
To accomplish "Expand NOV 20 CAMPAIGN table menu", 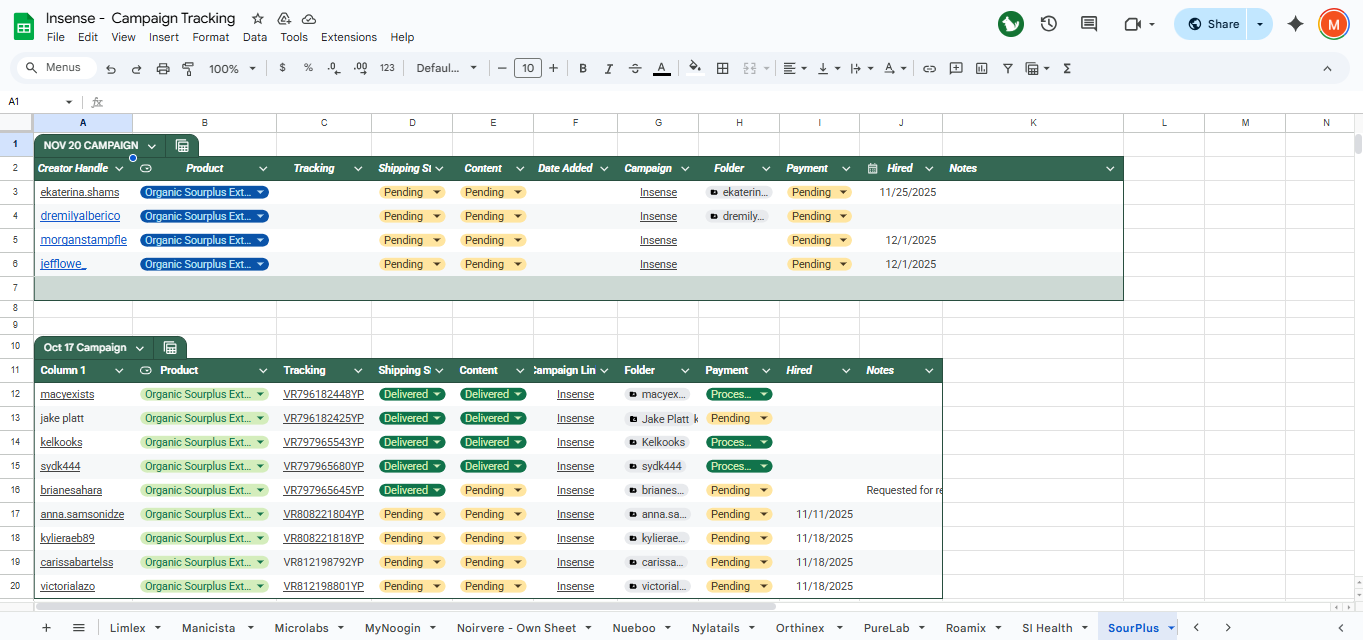I will coord(151,146).
